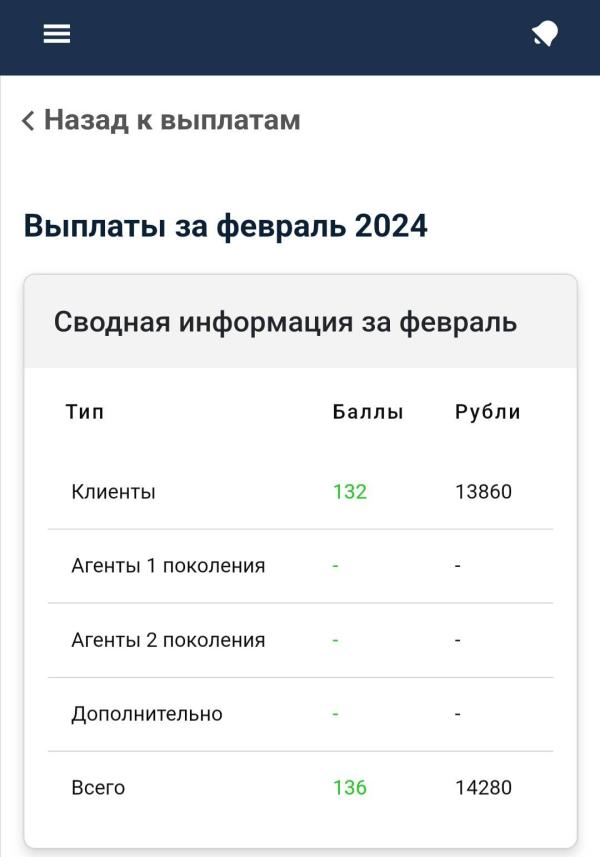Open the hamburger menu
The height and width of the screenshot is (857, 600).
[x=57, y=33]
